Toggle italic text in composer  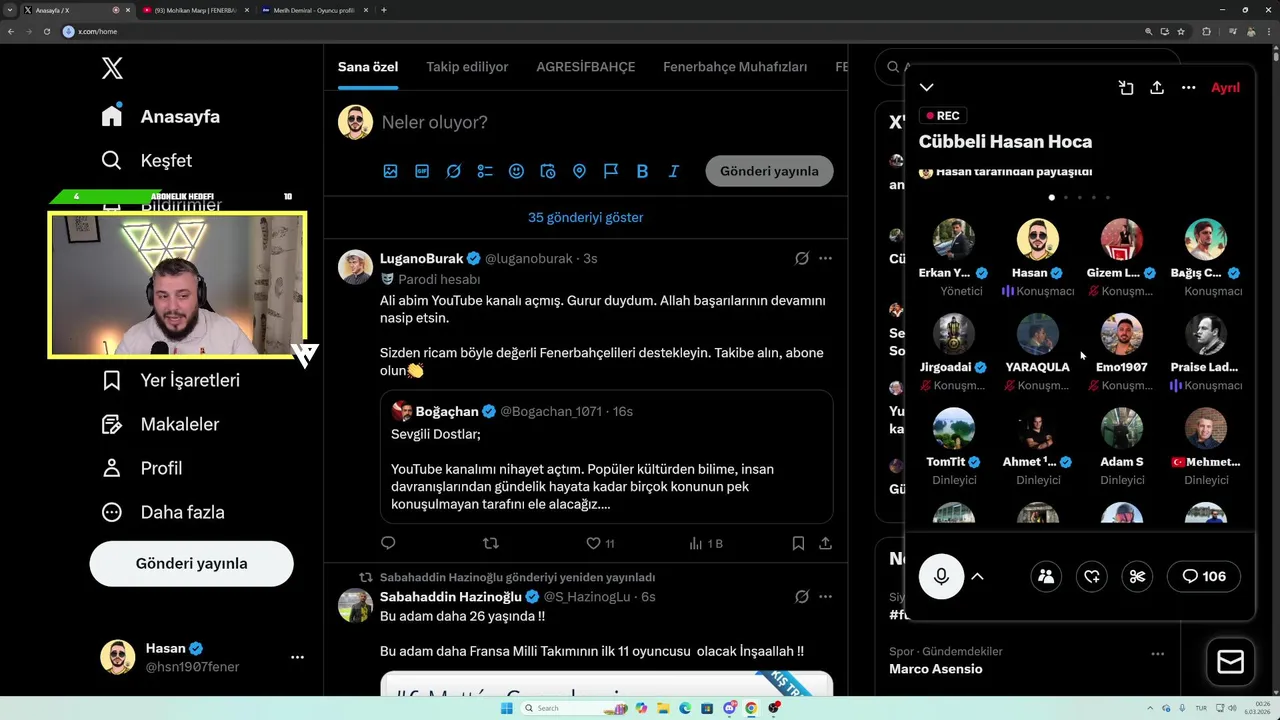(x=674, y=171)
